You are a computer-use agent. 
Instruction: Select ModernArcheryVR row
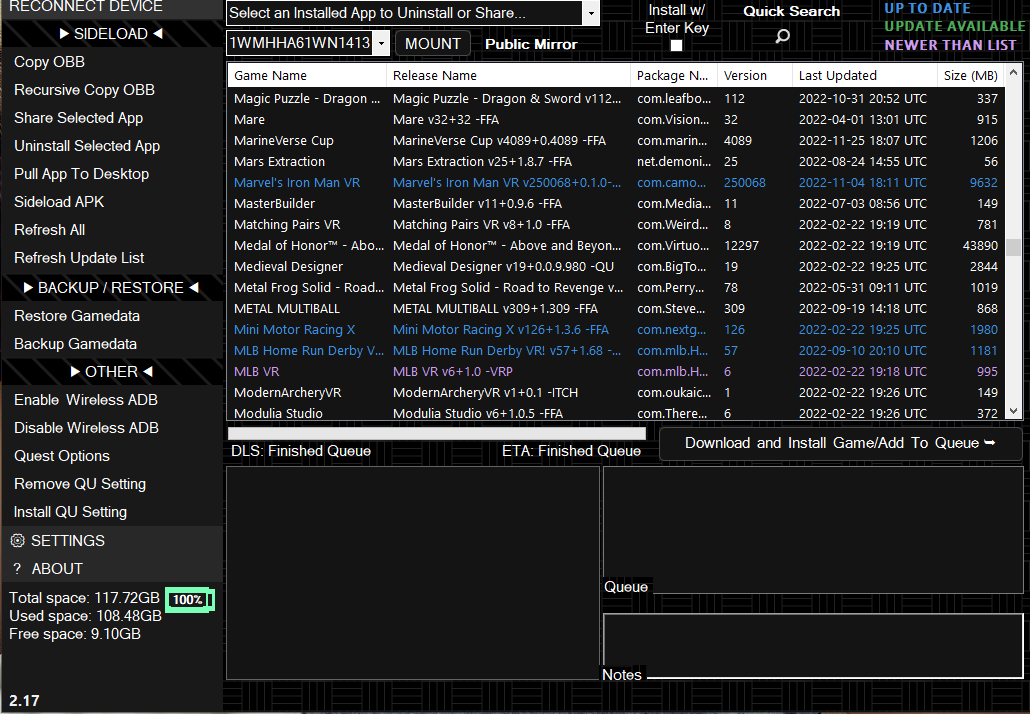[x=616, y=393]
